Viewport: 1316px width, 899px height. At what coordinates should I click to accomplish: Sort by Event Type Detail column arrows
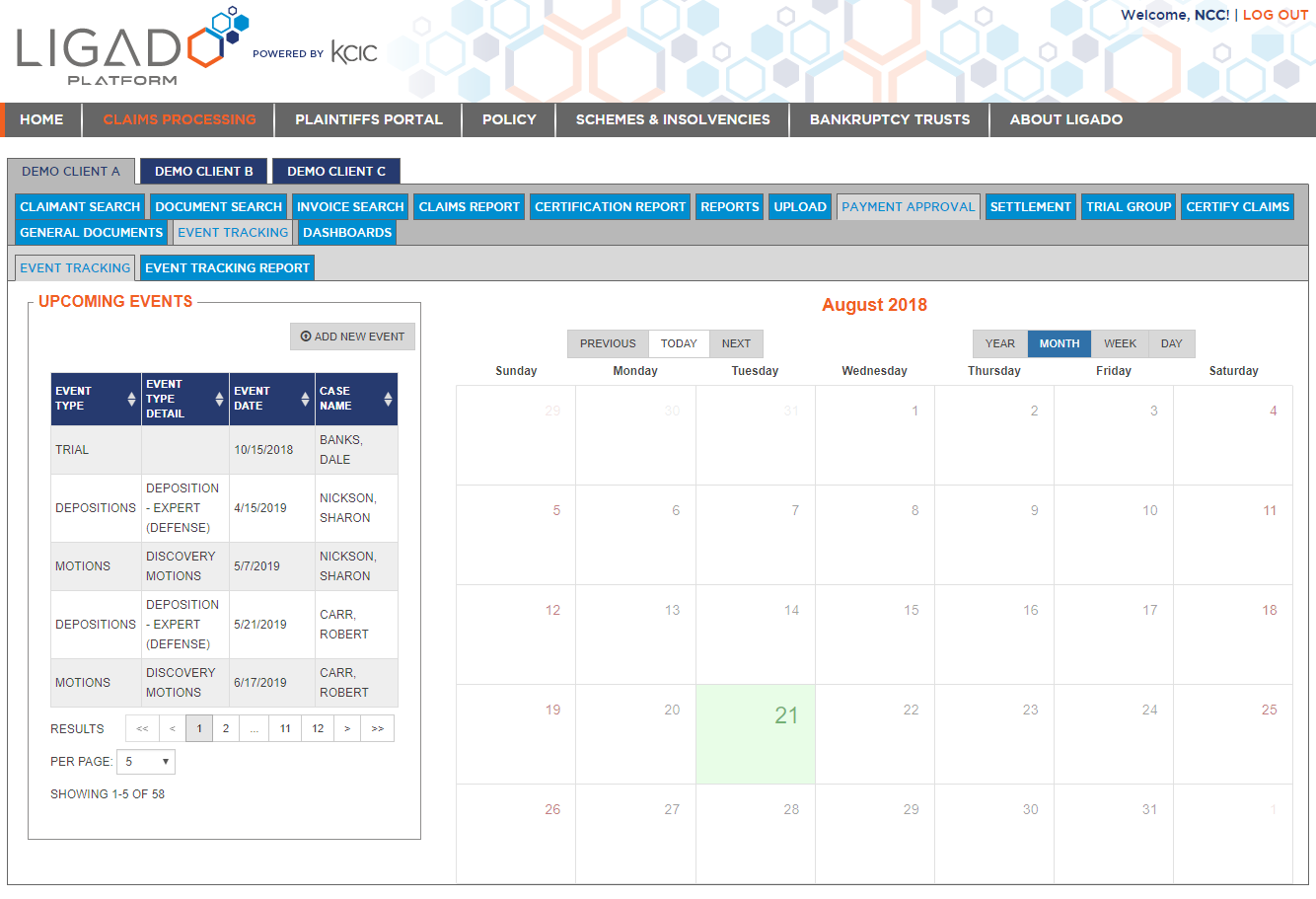219,399
